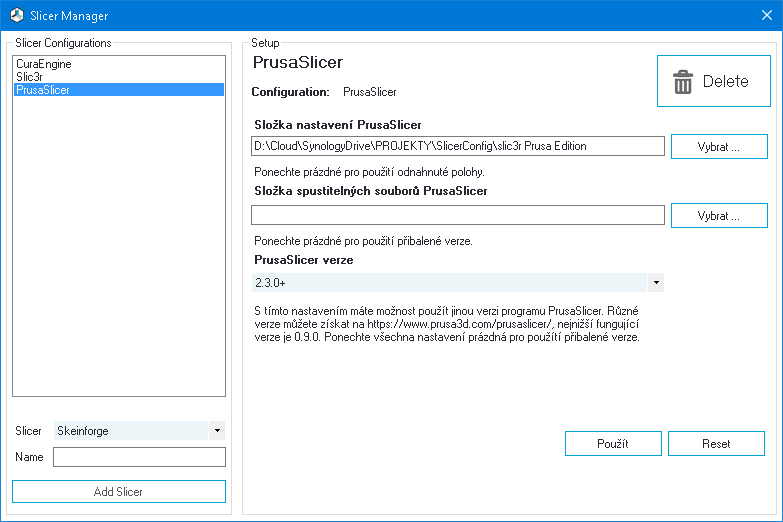Click the Slicer Manager app icon
This screenshot has width=783, height=522.
[16, 15]
